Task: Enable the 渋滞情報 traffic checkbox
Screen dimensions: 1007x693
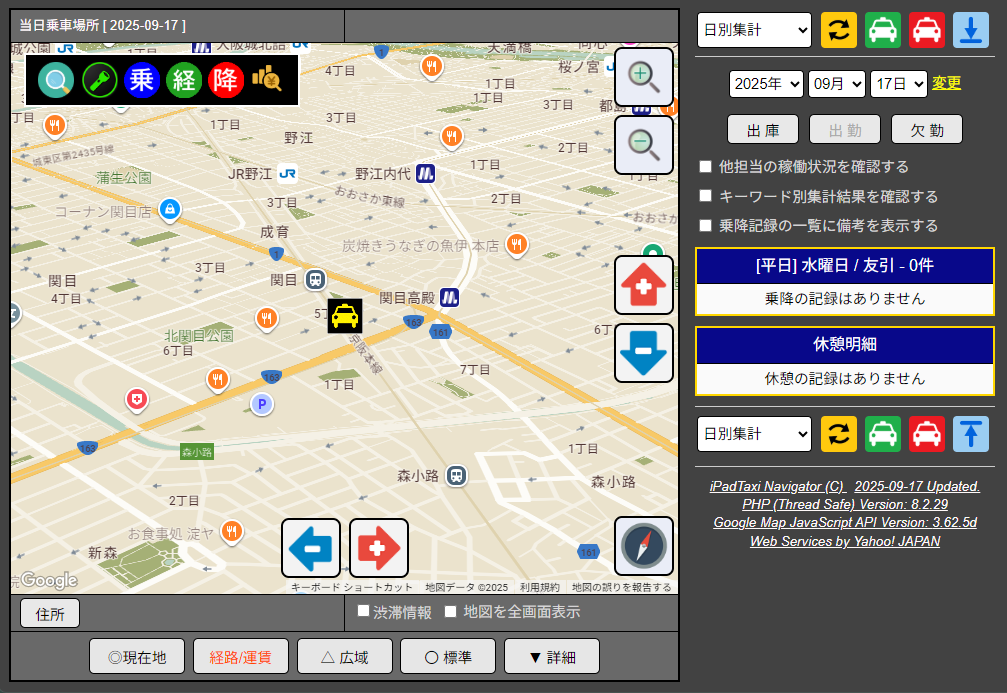Action: (x=364, y=611)
